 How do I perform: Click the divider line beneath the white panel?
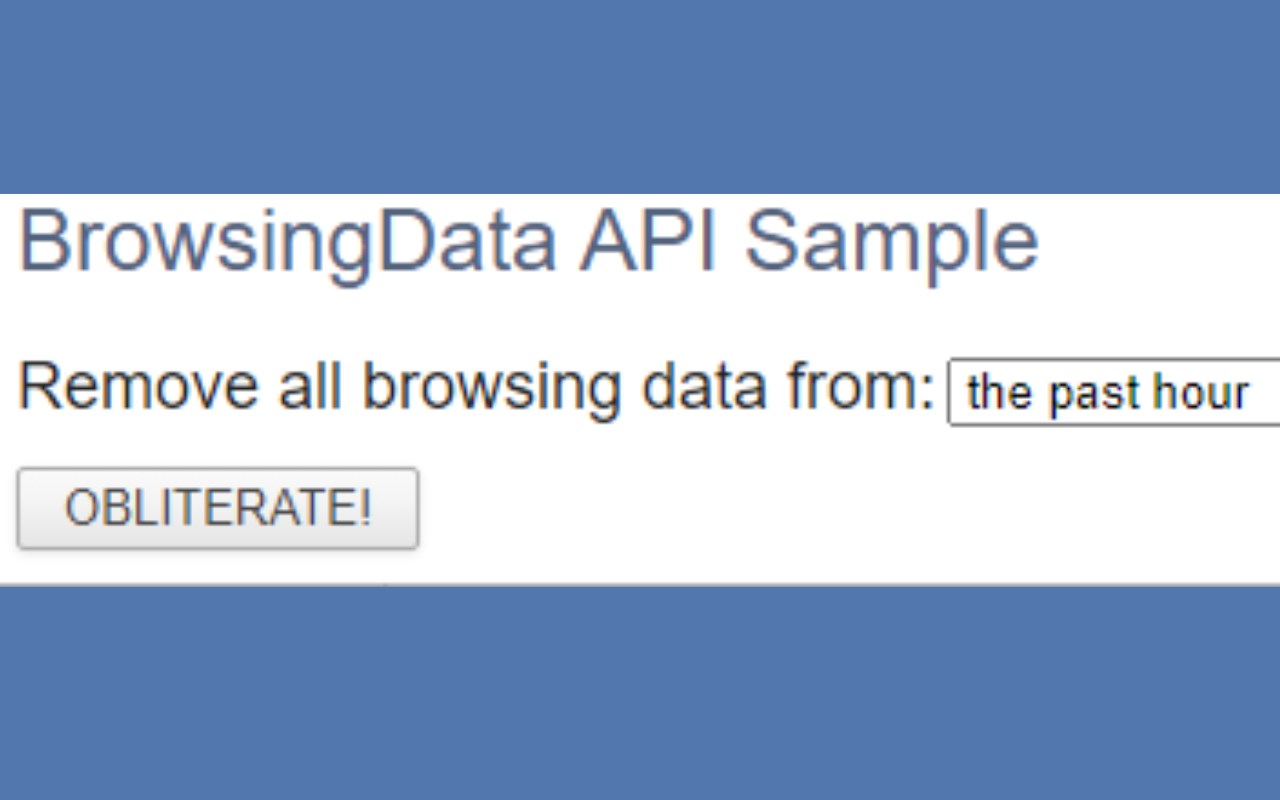pos(640,584)
